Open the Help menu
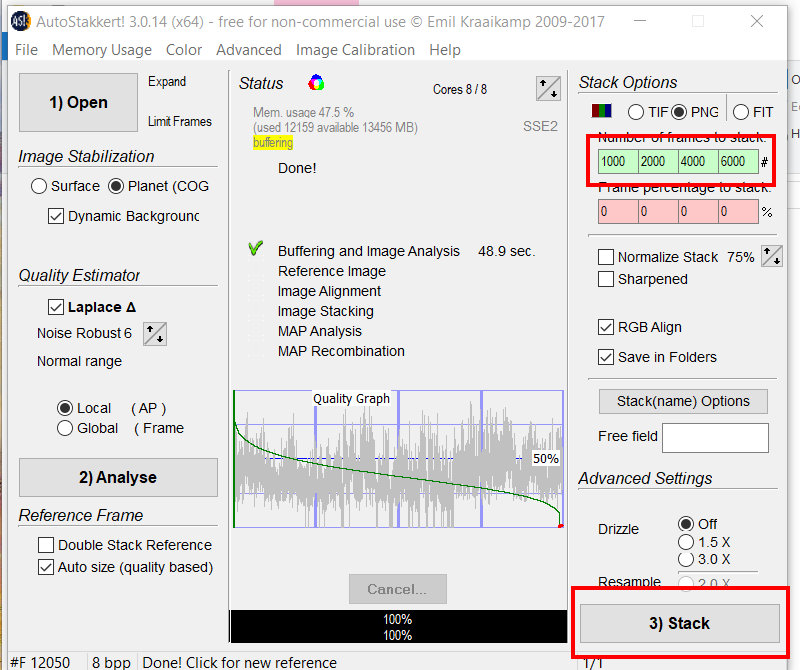Image resolution: width=800 pixels, height=670 pixels. click(x=444, y=50)
